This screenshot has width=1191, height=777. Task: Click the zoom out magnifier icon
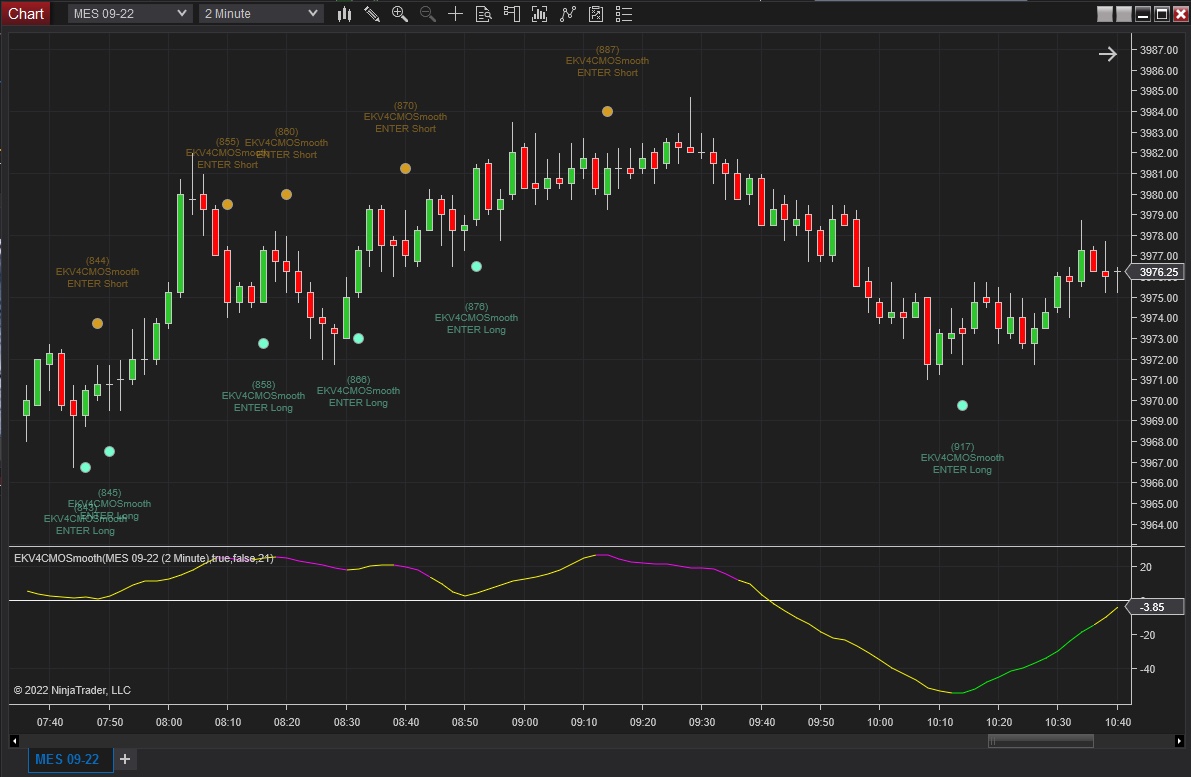[428, 14]
